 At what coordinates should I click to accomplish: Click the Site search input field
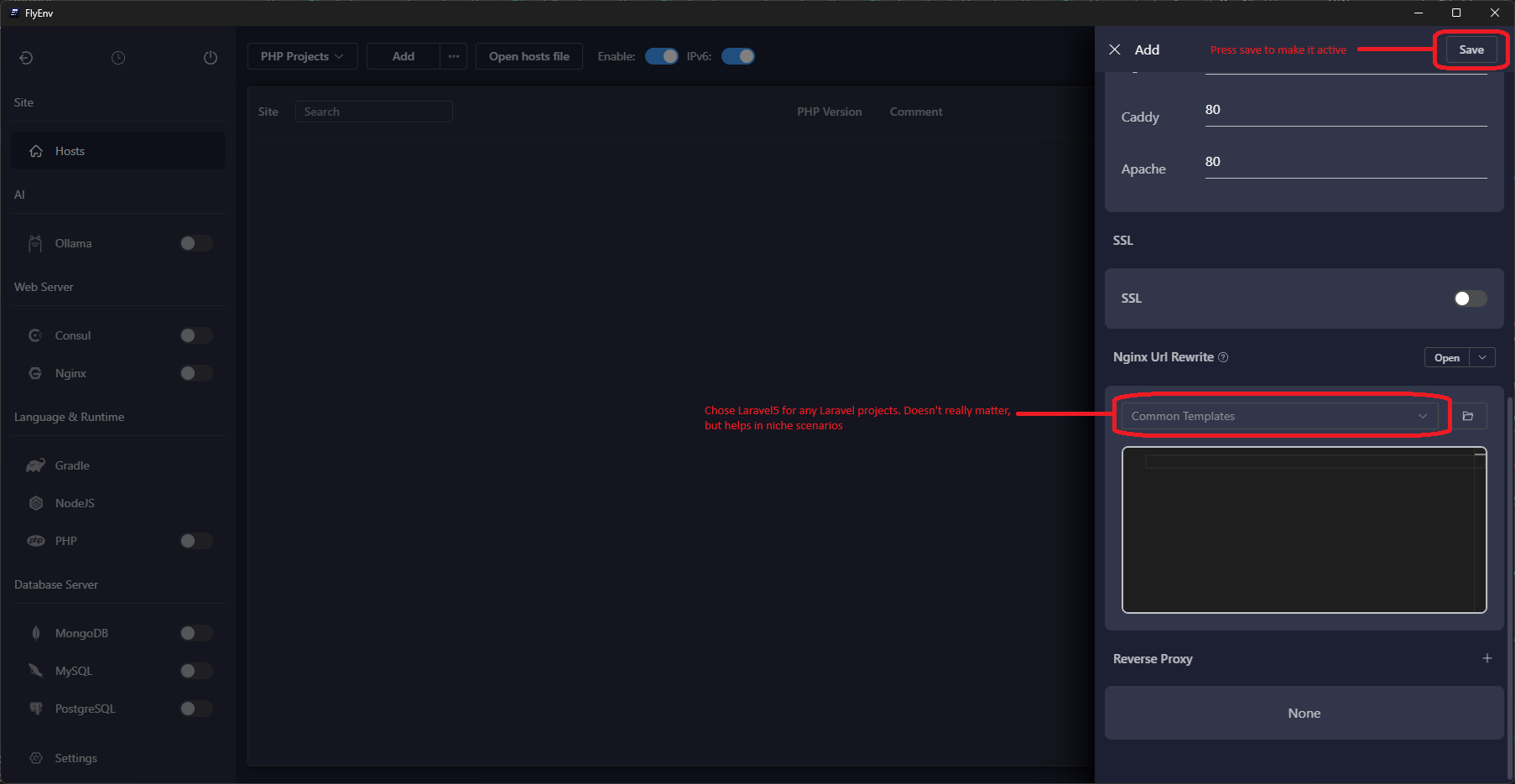tap(374, 112)
